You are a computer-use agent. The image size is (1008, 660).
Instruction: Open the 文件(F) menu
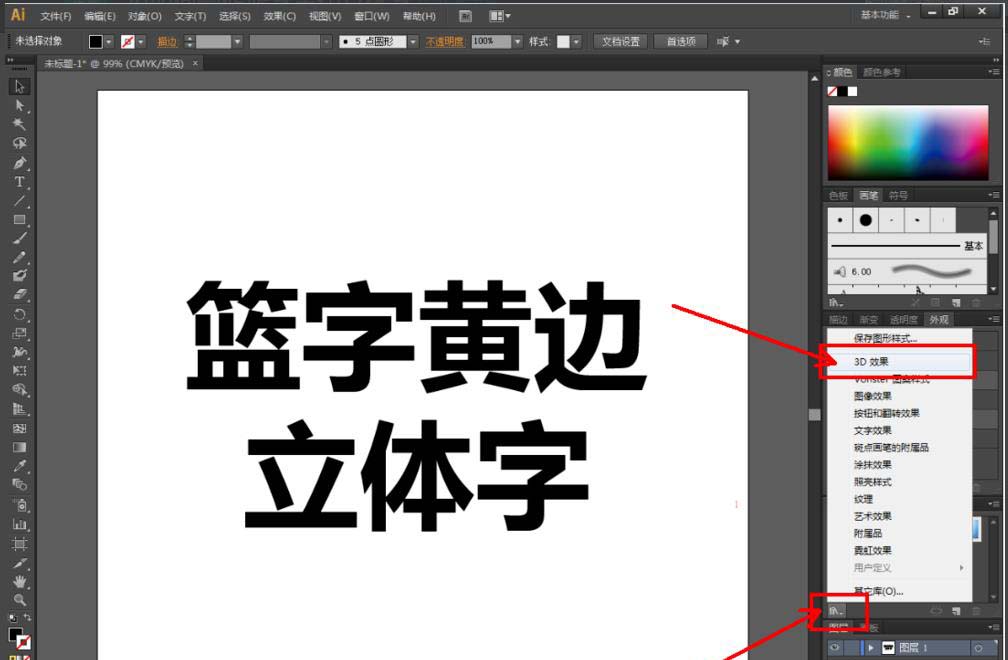tap(55, 16)
